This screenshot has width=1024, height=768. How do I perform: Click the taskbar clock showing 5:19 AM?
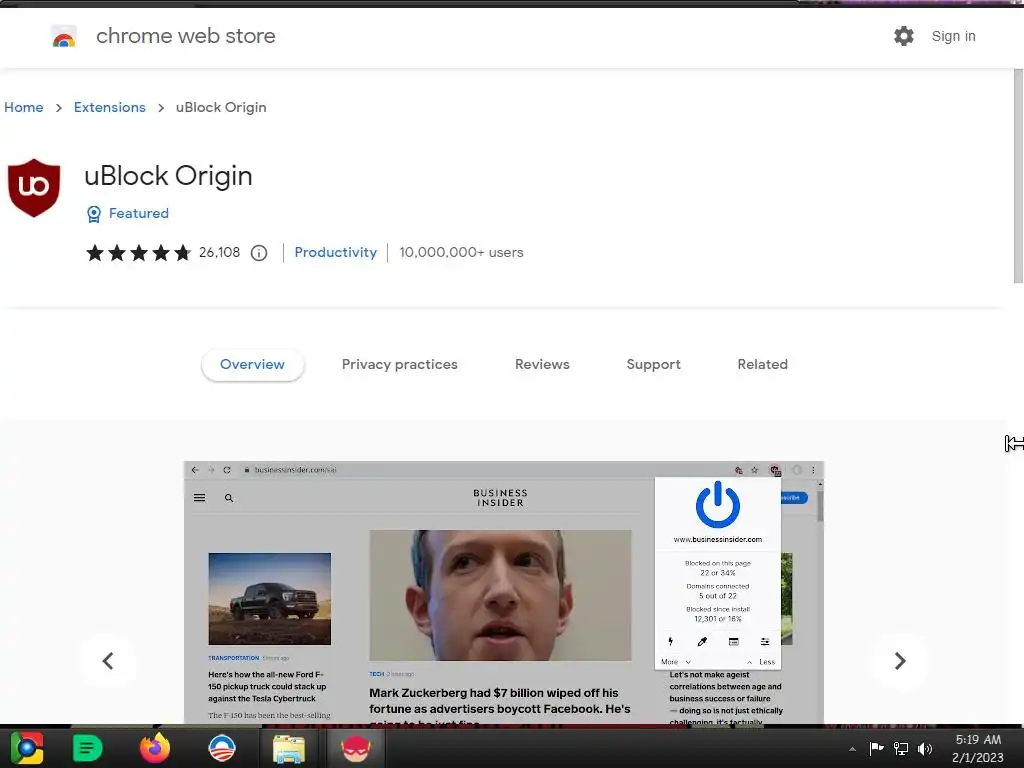pyautogui.click(x=978, y=748)
